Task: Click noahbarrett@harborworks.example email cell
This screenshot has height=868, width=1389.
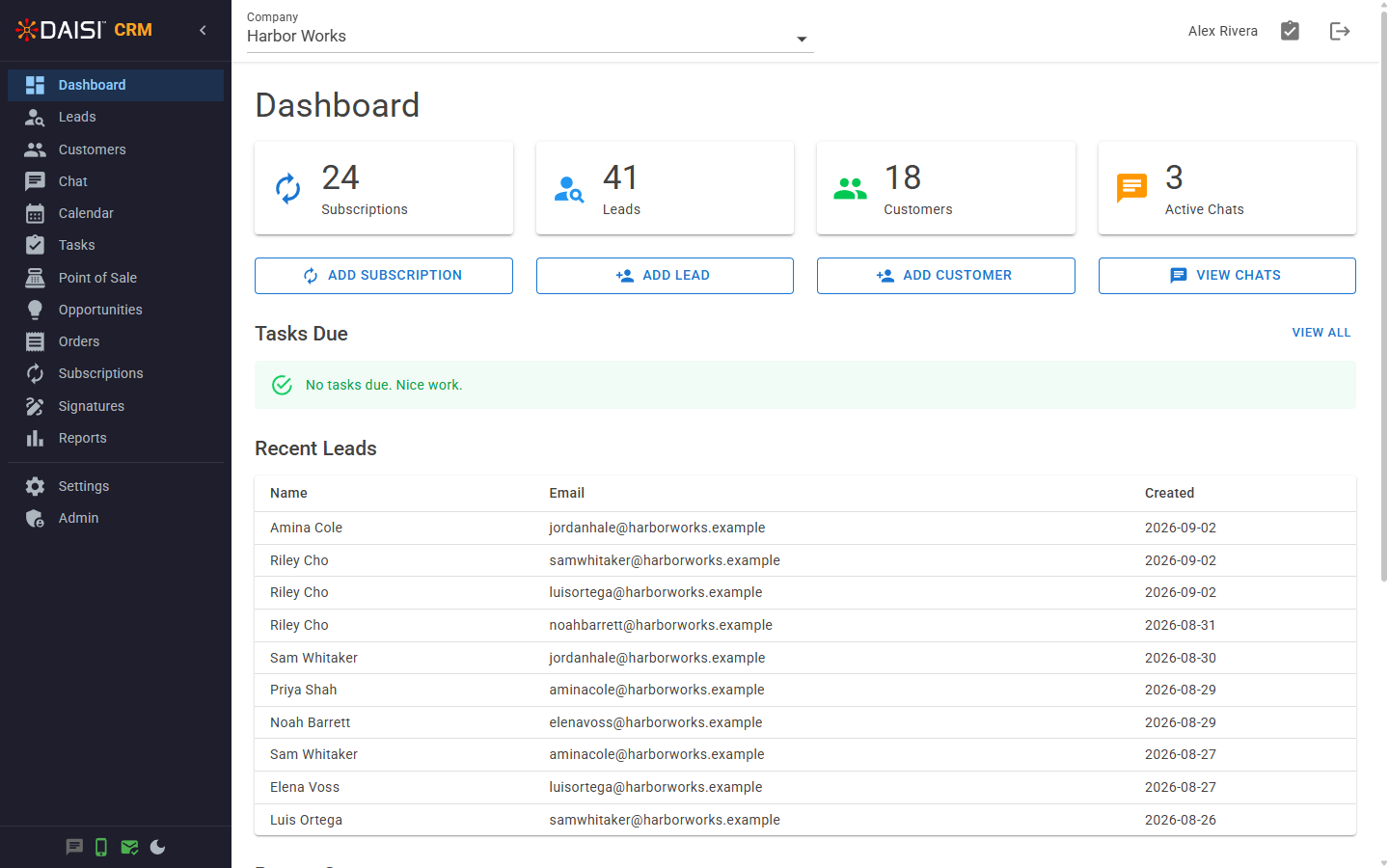Action: (x=661, y=625)
